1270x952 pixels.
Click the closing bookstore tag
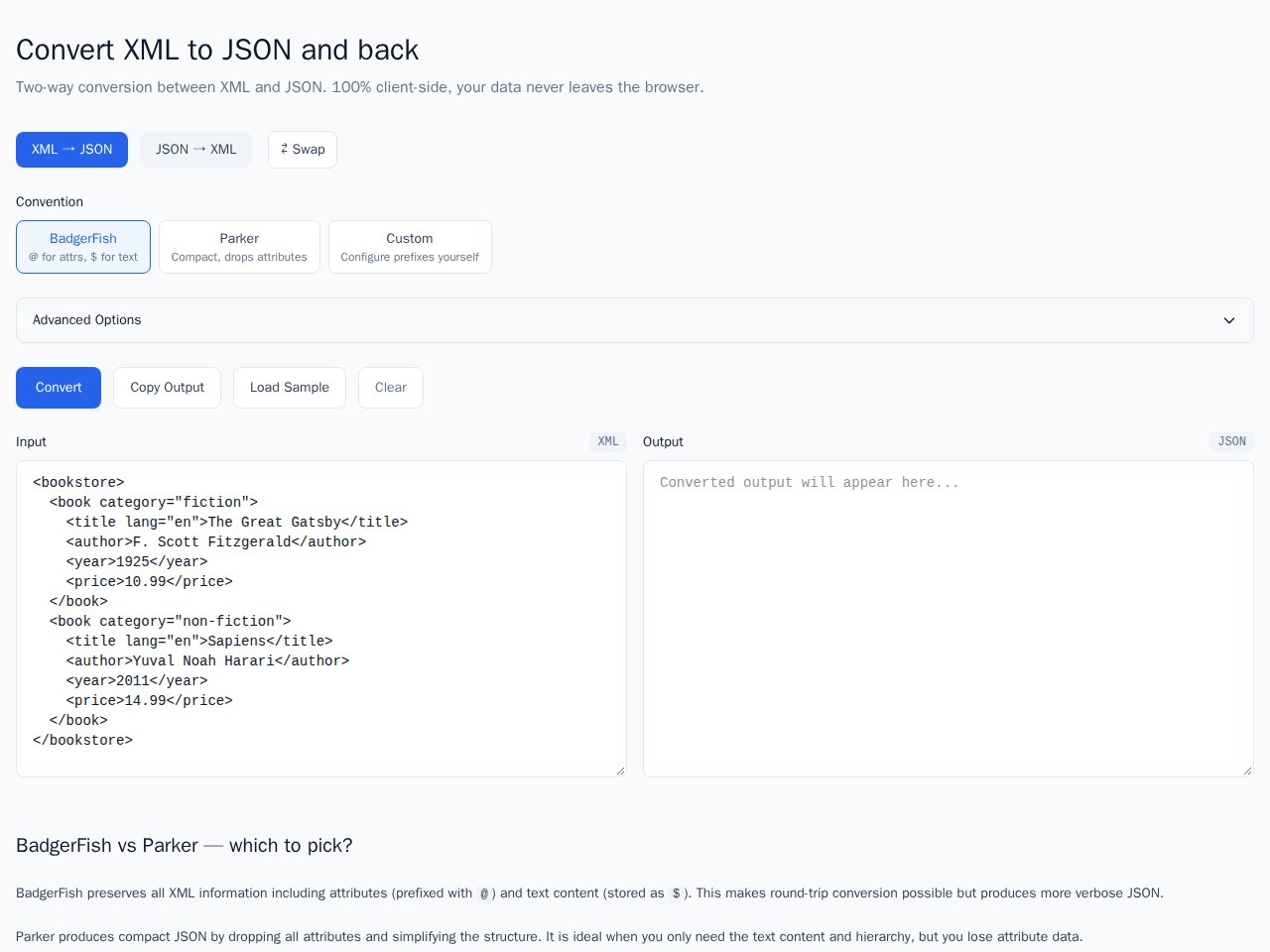82,740
